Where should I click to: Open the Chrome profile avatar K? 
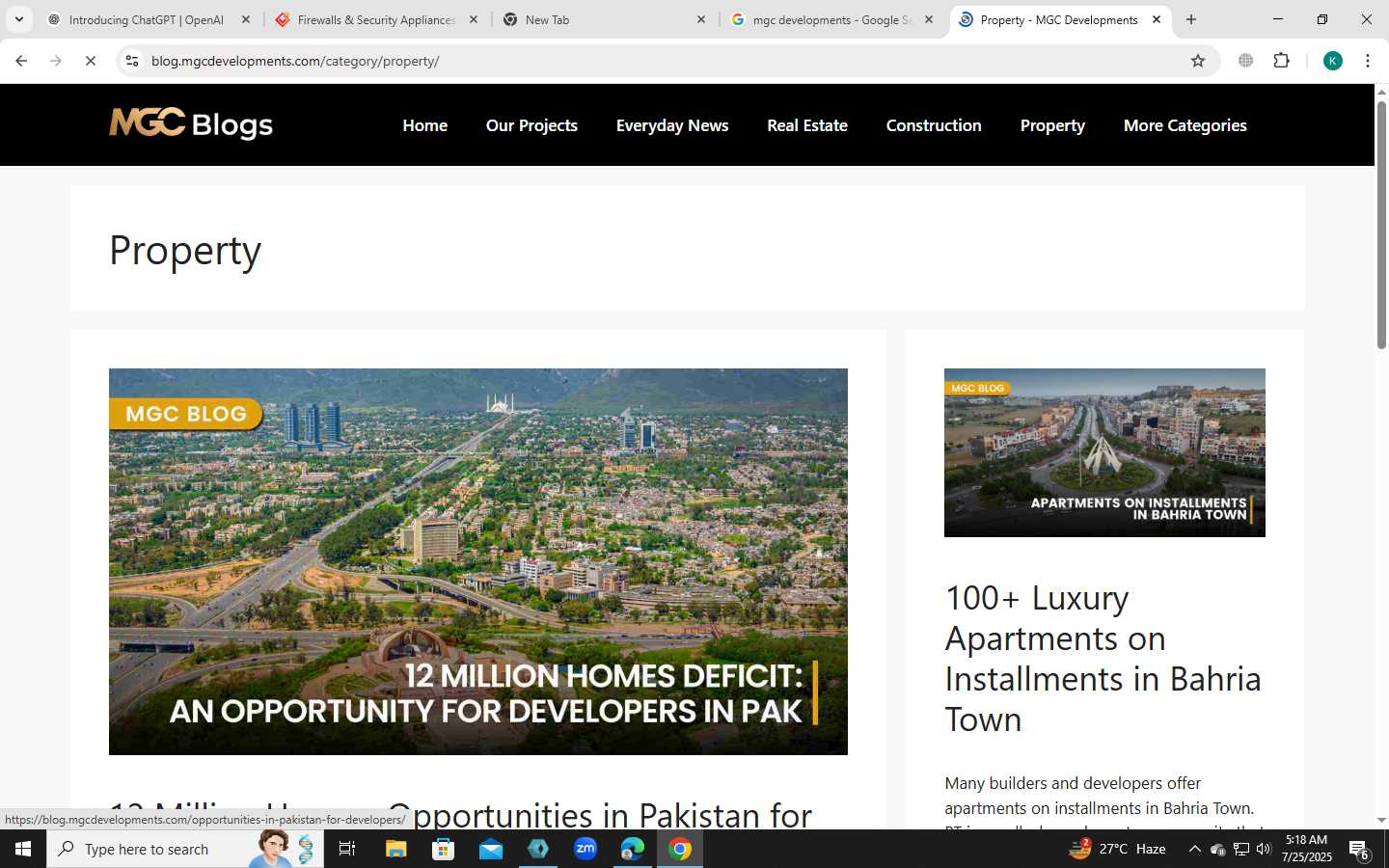pyautogui.click(x=1333, y=61)
